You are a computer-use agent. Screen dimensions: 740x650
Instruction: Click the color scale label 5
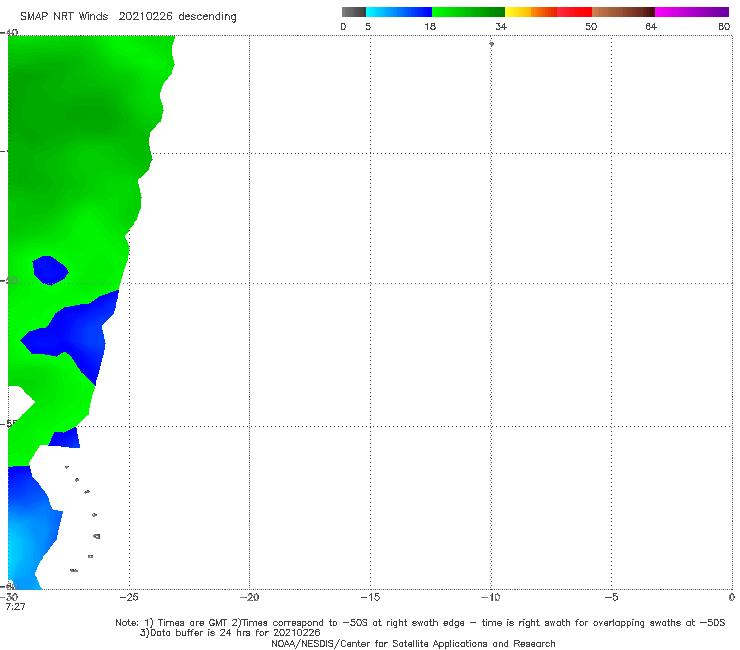(x=368, y=27)
